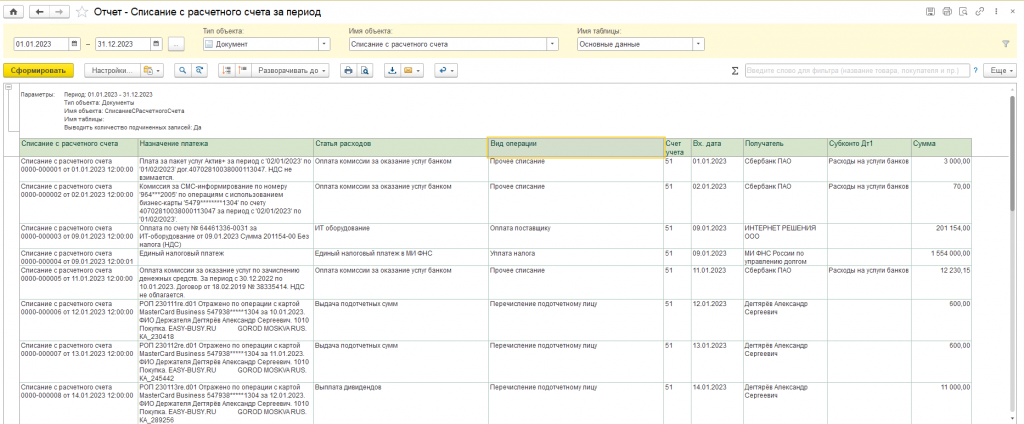Click the Sigma sum icon
This screenshot has height=424, width=1024.
pyautogui.click(x=735, y=71)
